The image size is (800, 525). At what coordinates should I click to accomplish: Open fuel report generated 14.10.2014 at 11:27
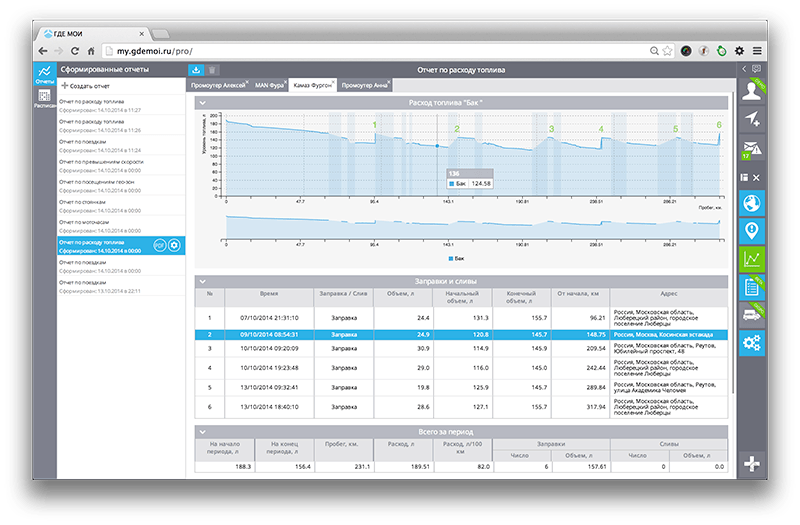pyautogui.click(x=121, y=106)
